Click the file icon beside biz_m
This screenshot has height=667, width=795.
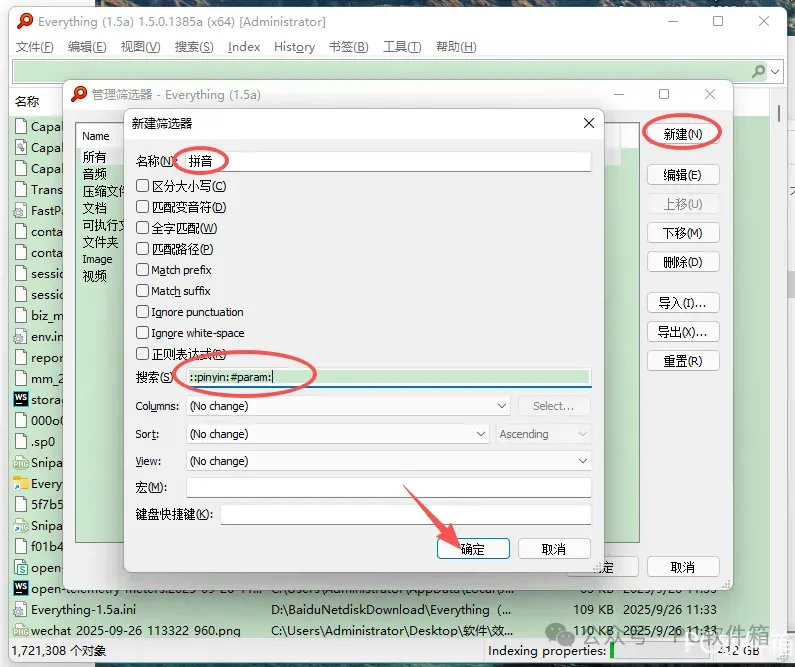coord(20,315)
